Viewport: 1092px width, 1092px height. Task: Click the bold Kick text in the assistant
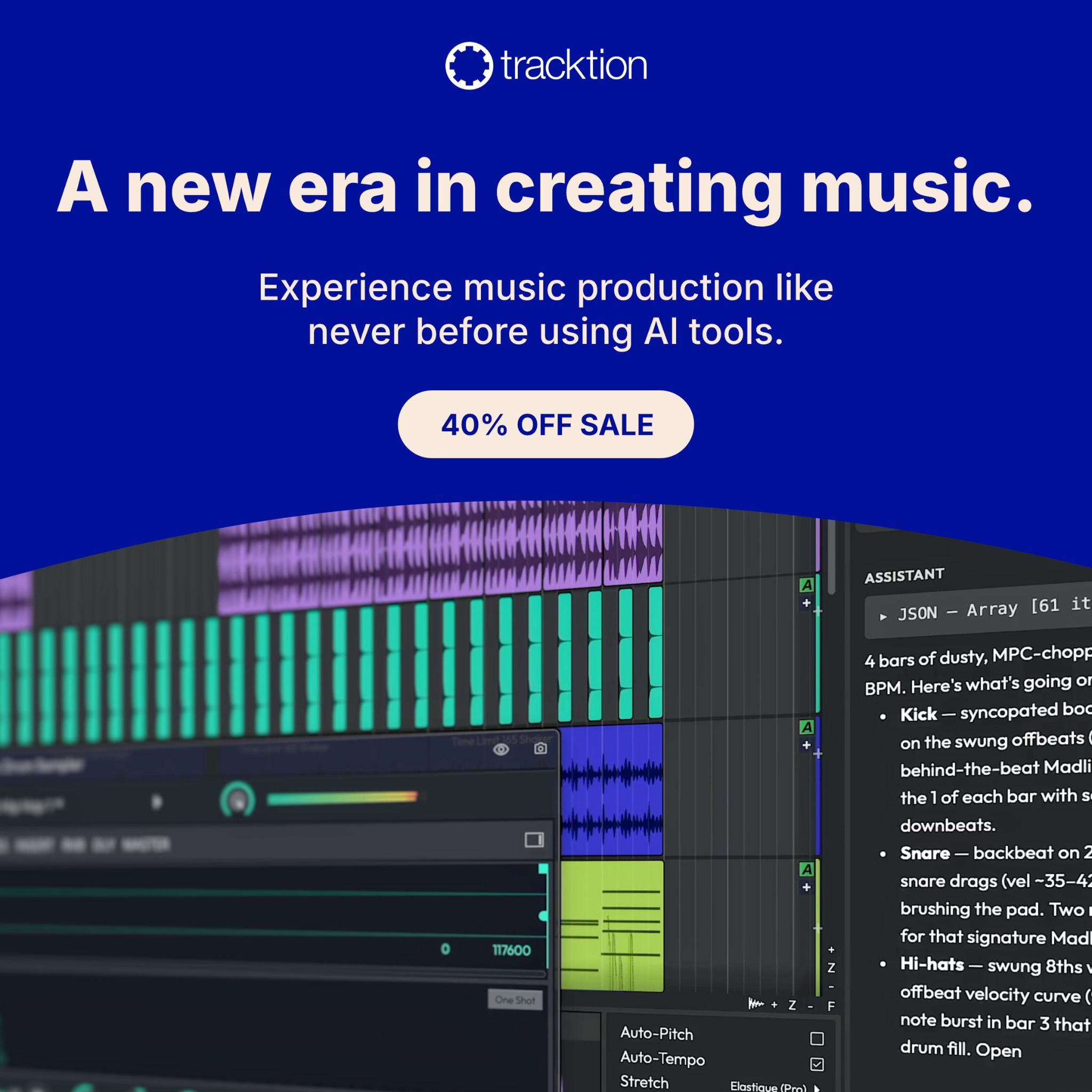tap(919, 714)
